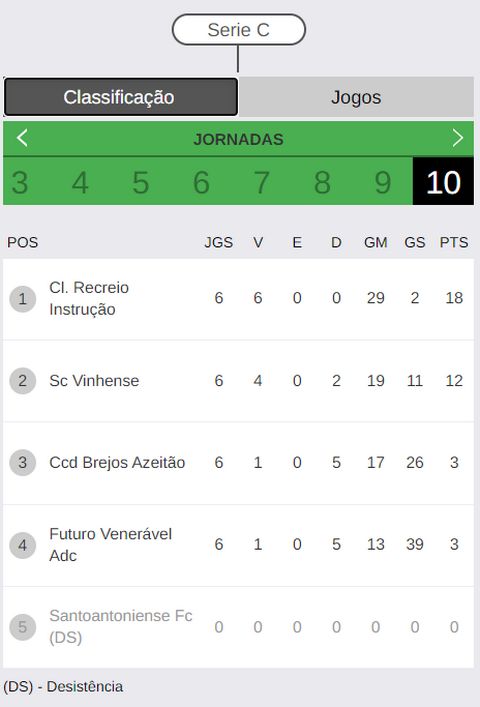Go to previous jornadas with left arrow
Image resolution: width=480 pixels, height=707 pixels.
[x=22, y=138]
